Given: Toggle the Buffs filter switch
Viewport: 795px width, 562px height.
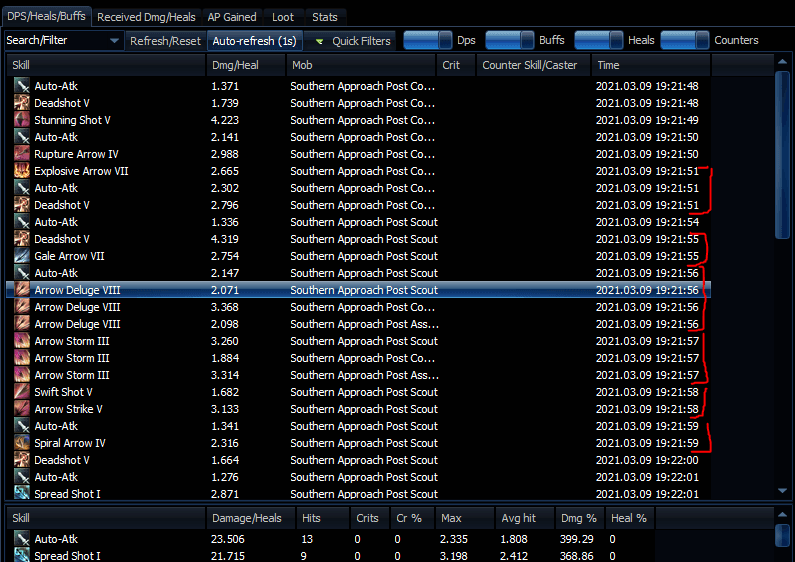Looking at the screenshot, I should [x=509, y=41].
